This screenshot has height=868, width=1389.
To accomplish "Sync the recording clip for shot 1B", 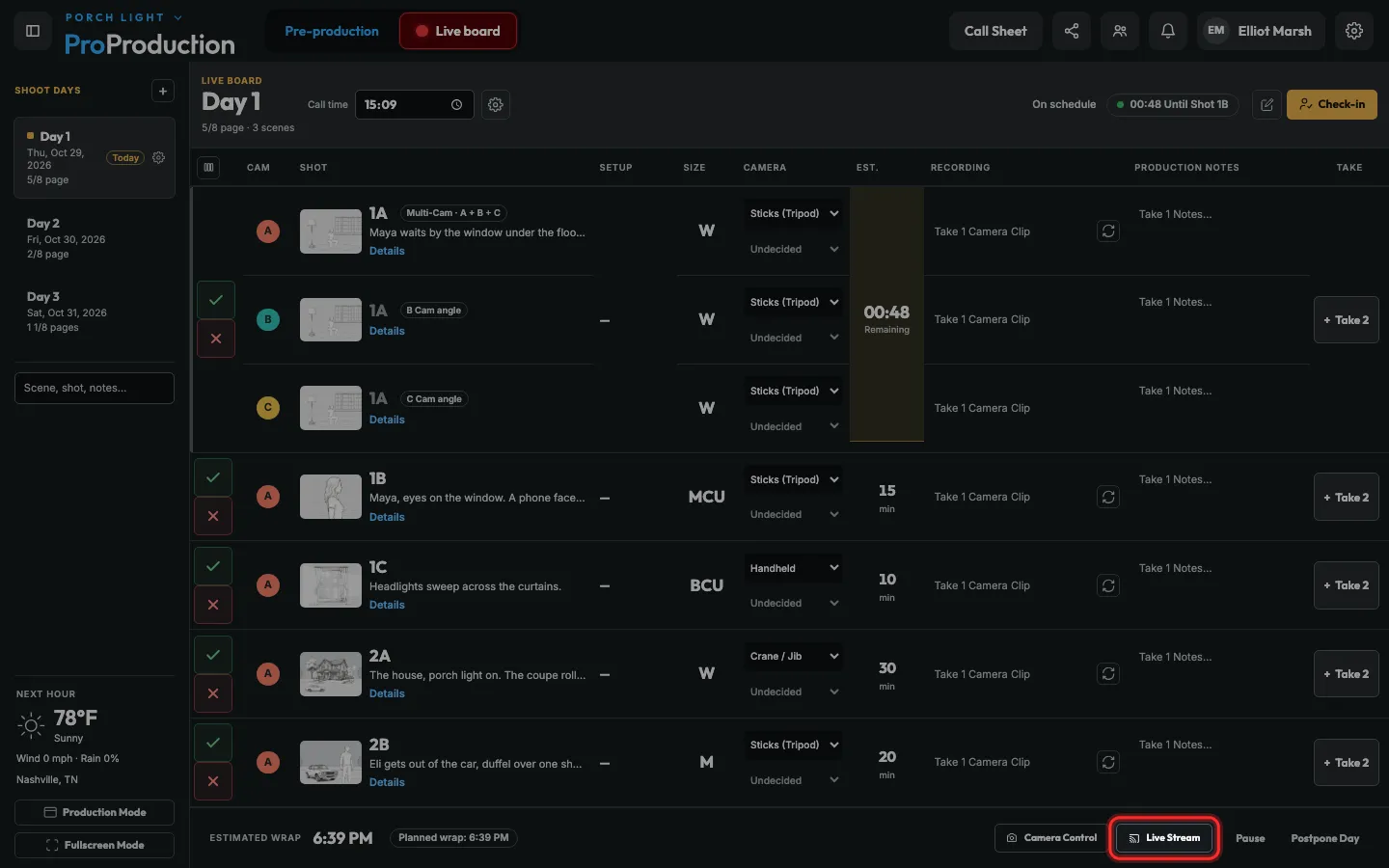I will [1108, 497].
